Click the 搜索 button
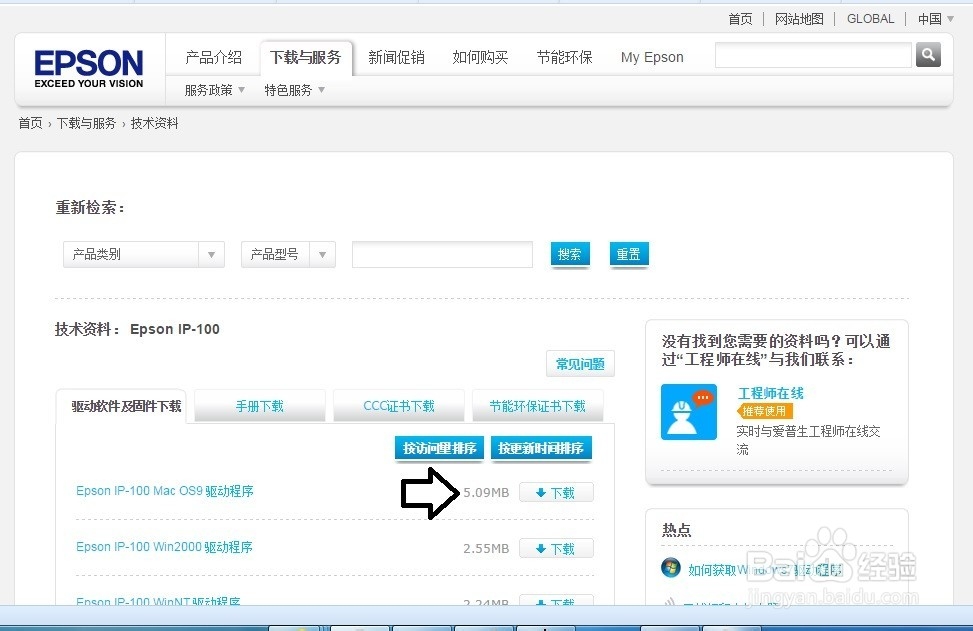973x631 pixels. tap(570, 254)
